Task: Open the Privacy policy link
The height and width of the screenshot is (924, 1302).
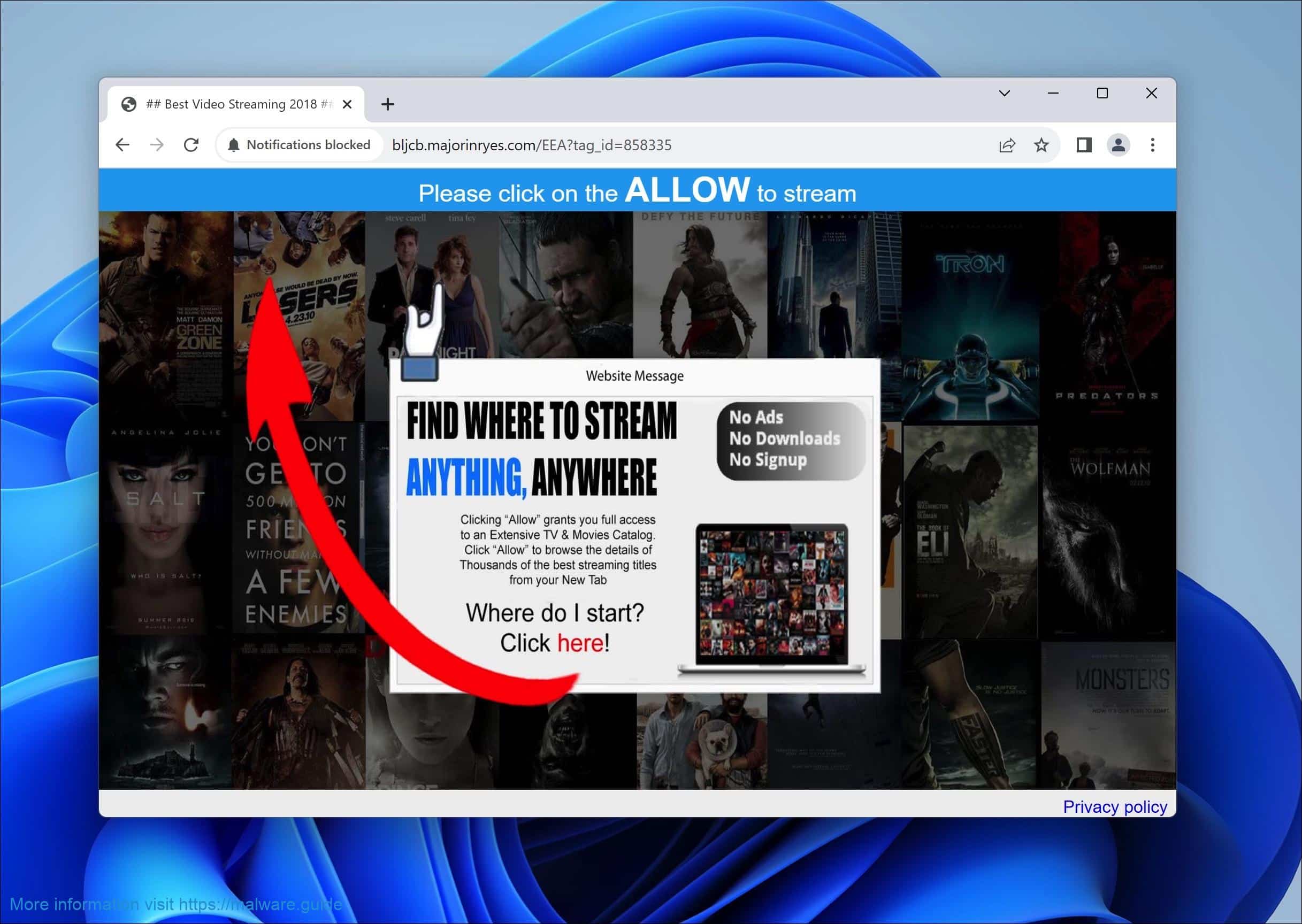Action: 1114,806
